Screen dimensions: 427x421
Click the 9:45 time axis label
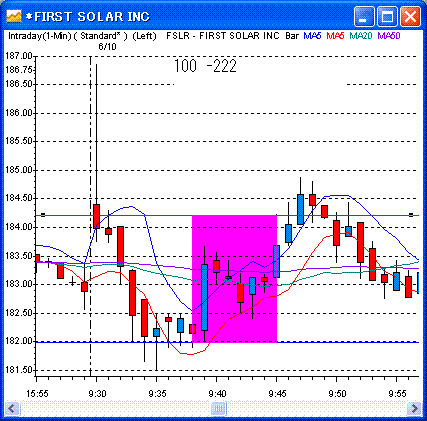pos(278,394)
